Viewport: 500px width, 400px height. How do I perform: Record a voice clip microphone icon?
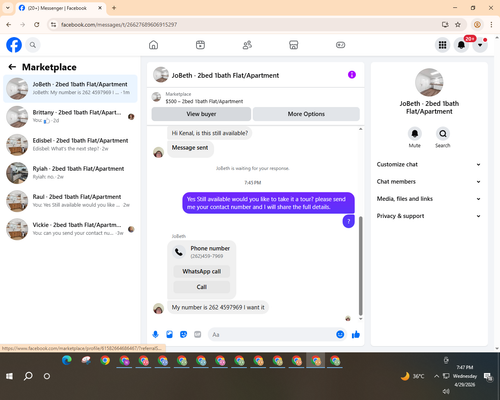point(155,334)
